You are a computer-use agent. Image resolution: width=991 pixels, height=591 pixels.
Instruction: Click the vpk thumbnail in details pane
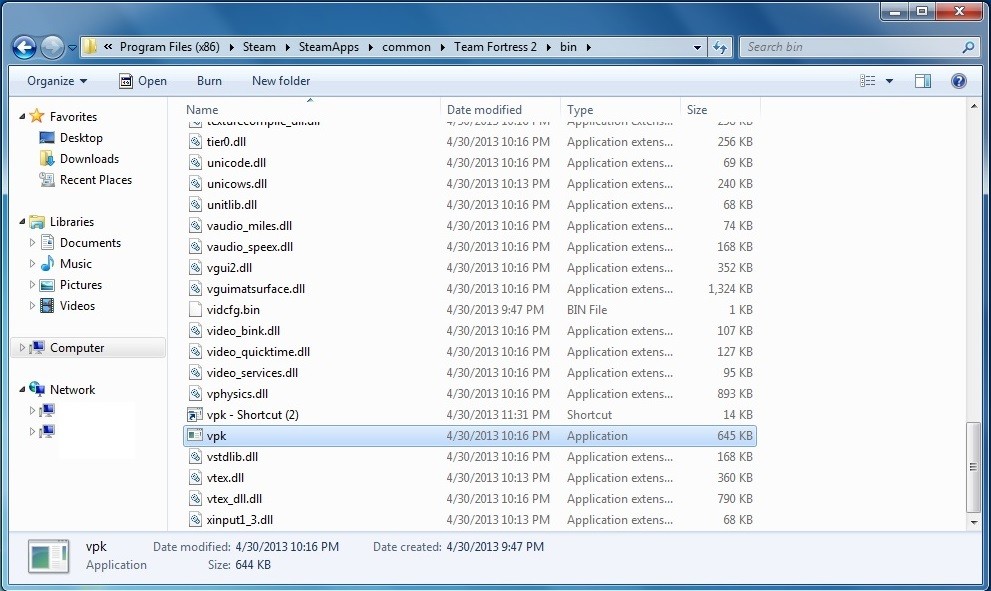point(49,556)
